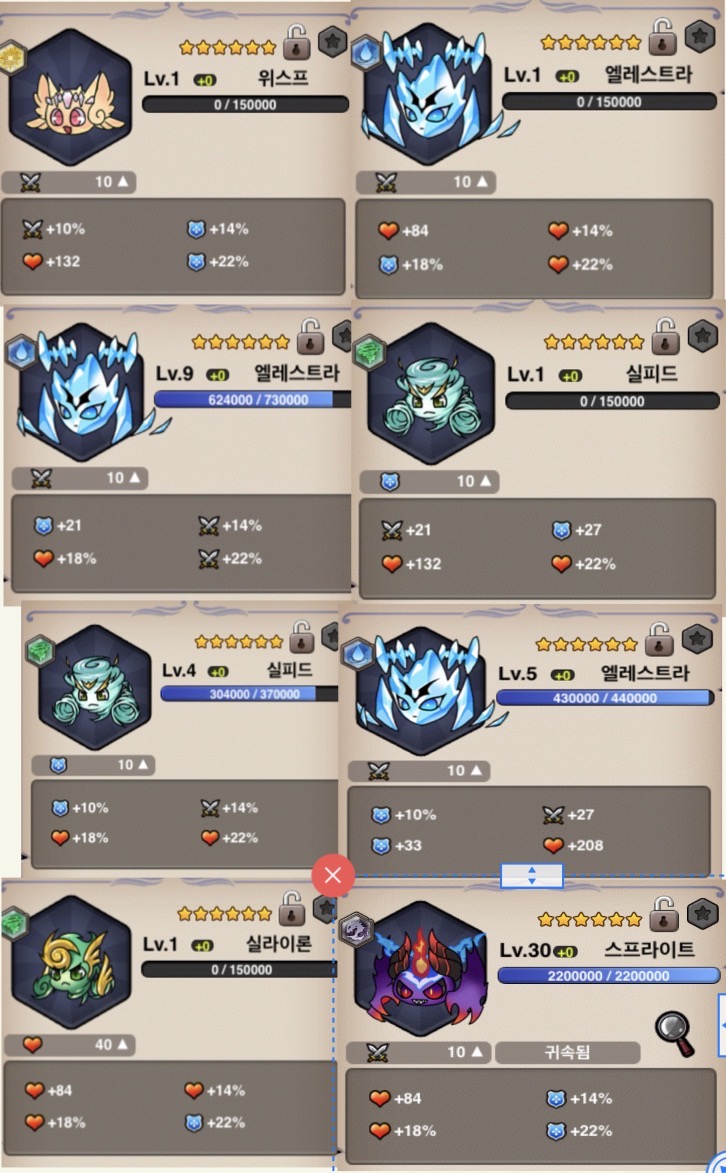Expand 10 arrow on Lv.9 엘레스트라 card

click(x=135, y=477)
